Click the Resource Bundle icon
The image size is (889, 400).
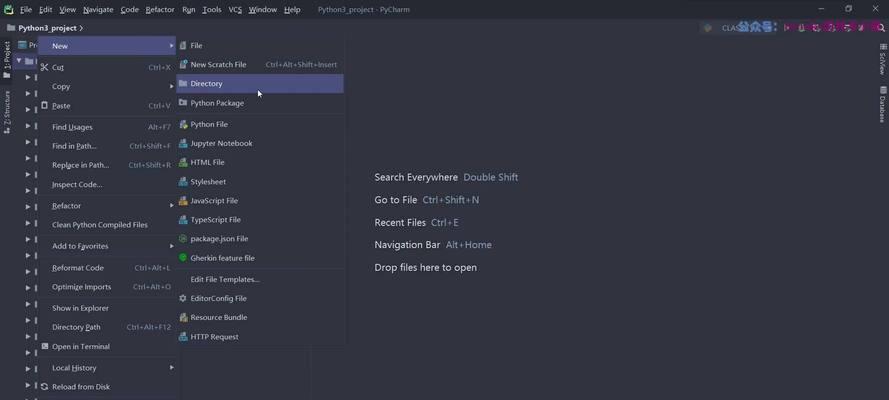tap(183, 317)
